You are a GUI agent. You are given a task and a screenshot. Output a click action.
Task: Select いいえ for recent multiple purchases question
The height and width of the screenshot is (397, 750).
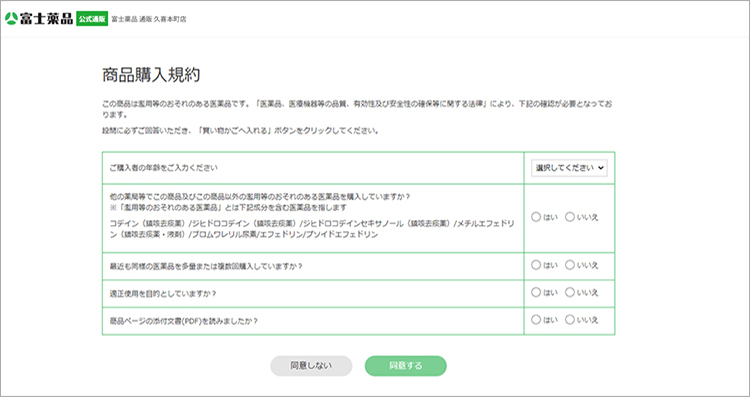(x=570, y=265)
